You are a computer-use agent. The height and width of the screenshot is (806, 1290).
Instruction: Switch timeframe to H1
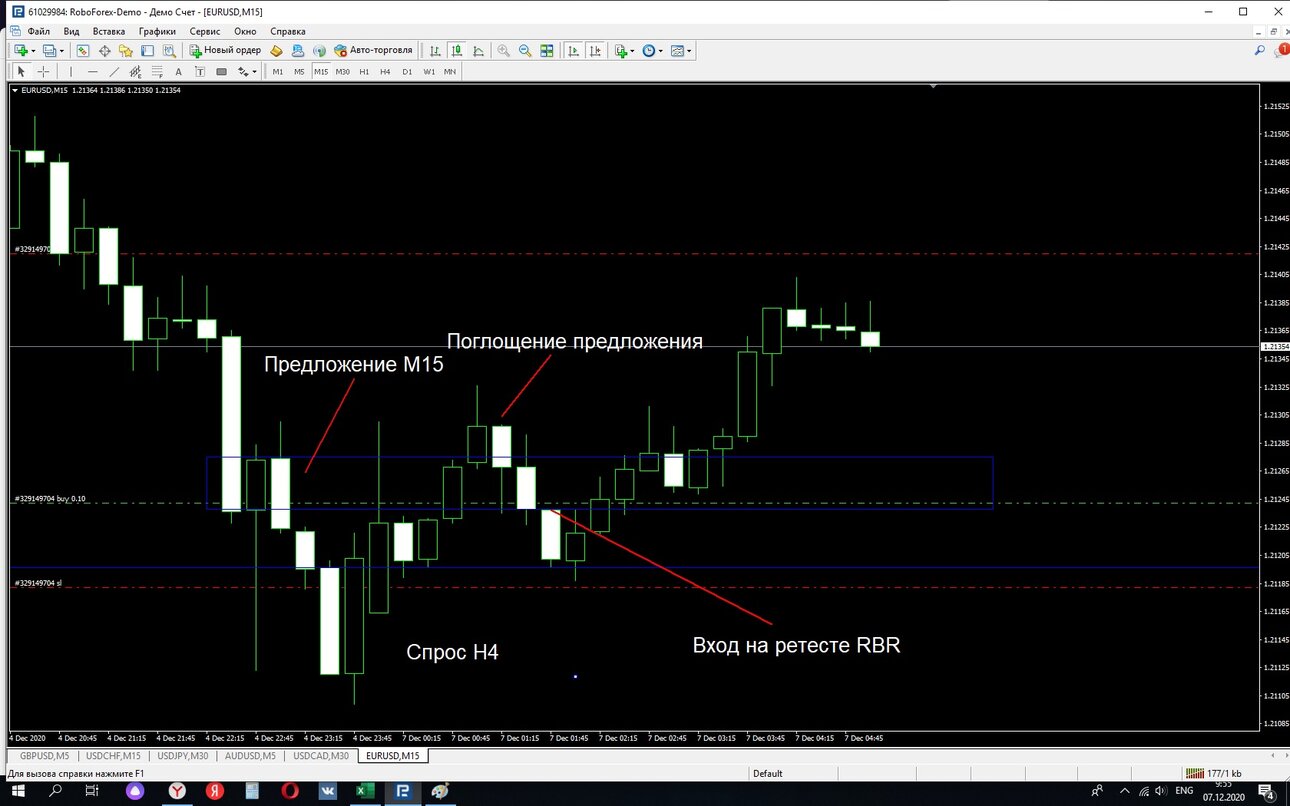click(364, 71)
